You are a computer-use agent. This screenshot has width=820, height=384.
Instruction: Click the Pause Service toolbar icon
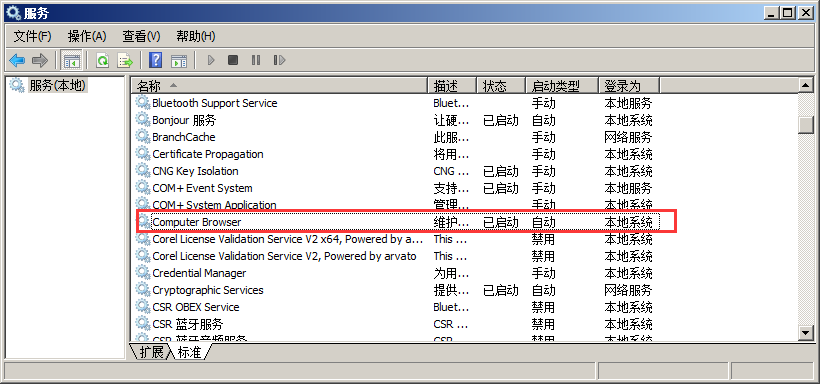click(x=256, y=60)
